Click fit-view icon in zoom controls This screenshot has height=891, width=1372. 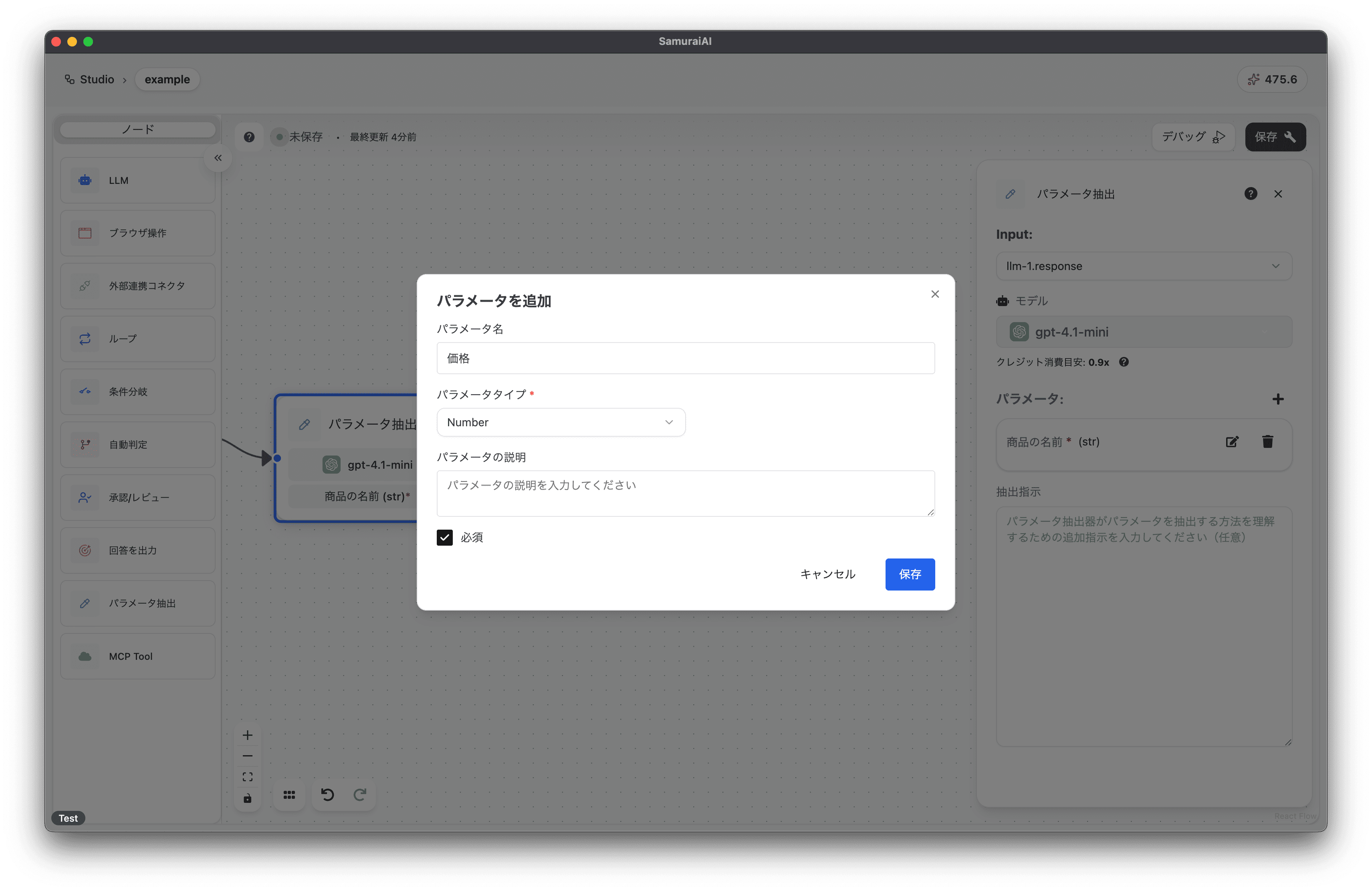pos(247,777)
